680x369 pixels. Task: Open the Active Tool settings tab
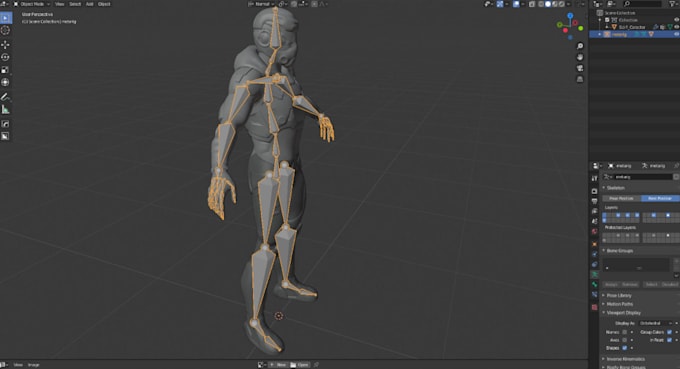(x=594, y=178)
